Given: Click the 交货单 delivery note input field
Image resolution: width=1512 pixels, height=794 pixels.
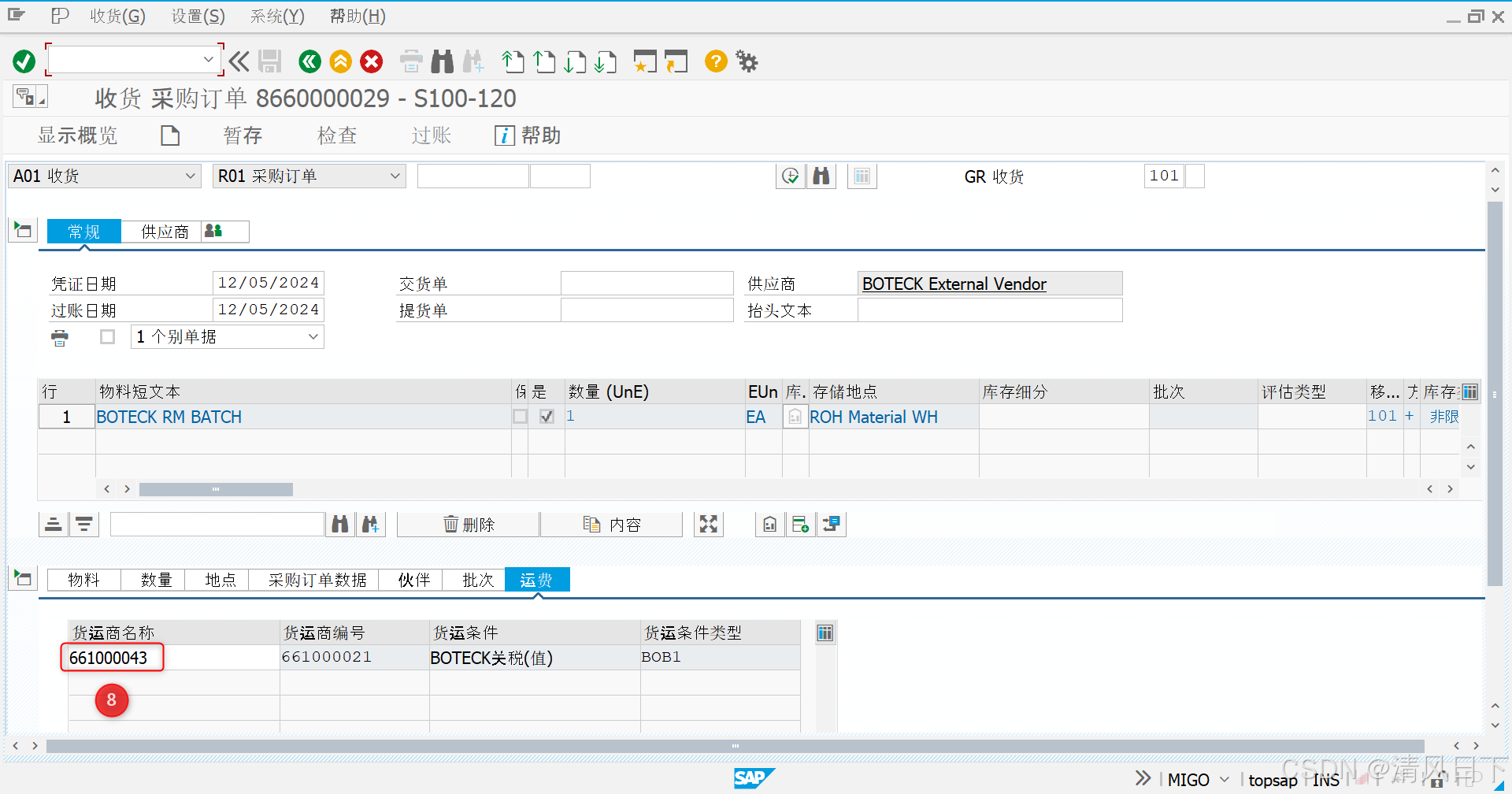Looking at the screenshot, I should click(x=647, y=283).
